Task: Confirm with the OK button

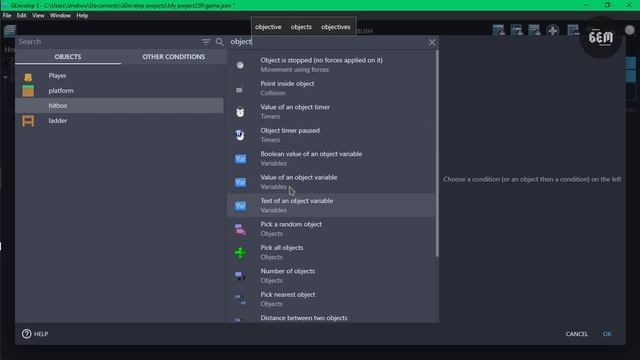Action: (x=607, y=334)
